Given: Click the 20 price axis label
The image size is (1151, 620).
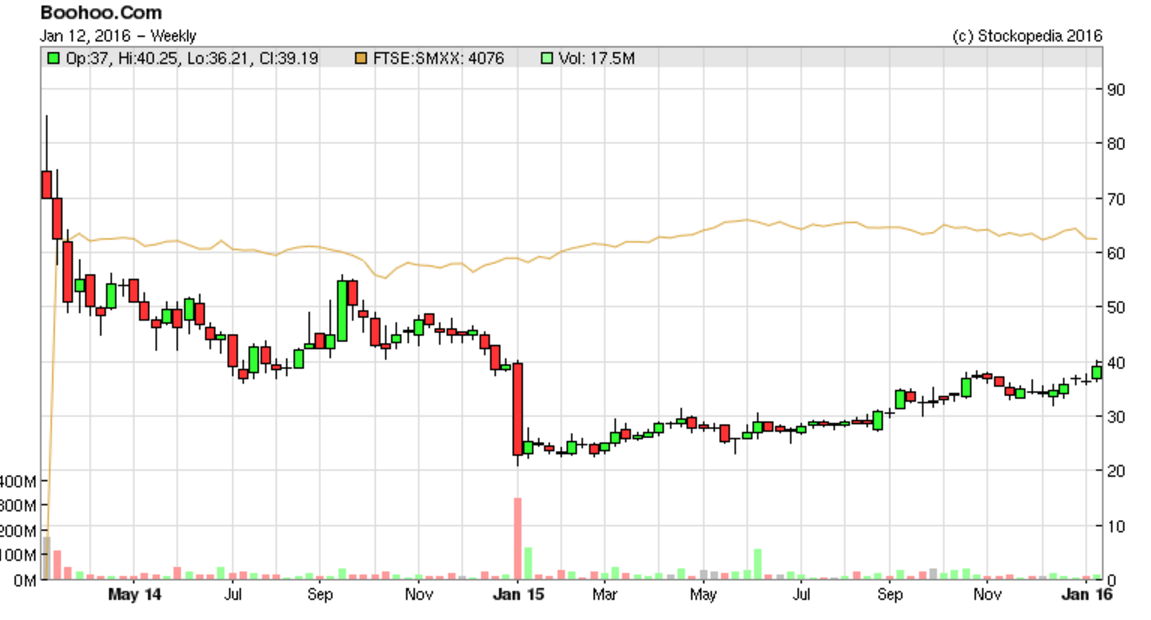Looking at the screenshot, I should [x=1116, y=471].
